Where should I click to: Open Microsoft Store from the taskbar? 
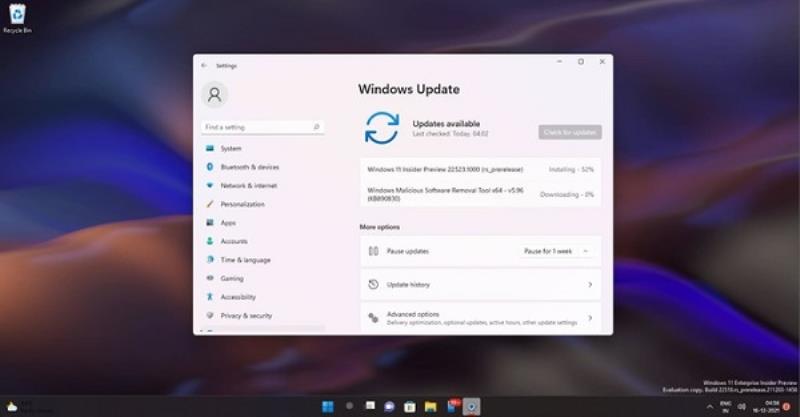410,407
